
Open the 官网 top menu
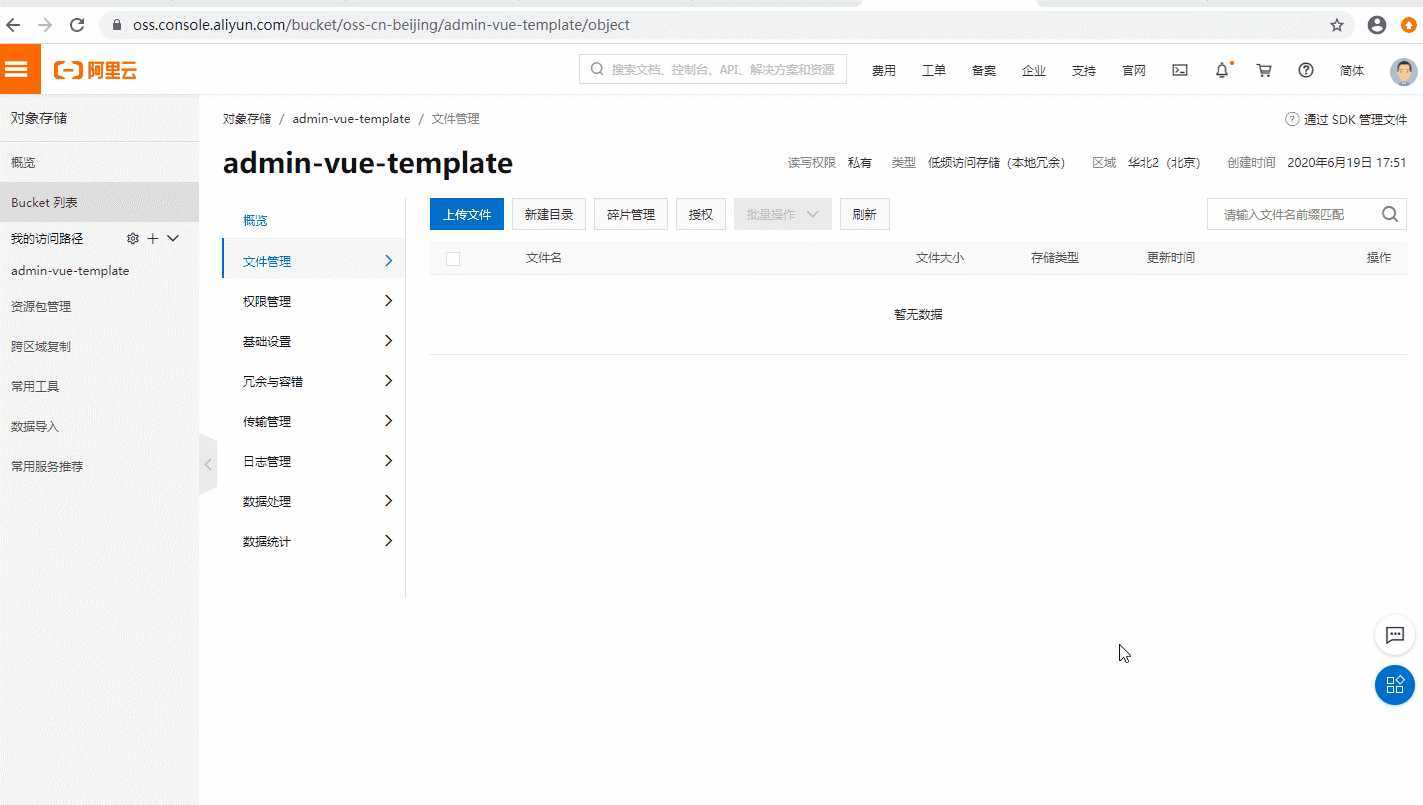pos(1134,70)
